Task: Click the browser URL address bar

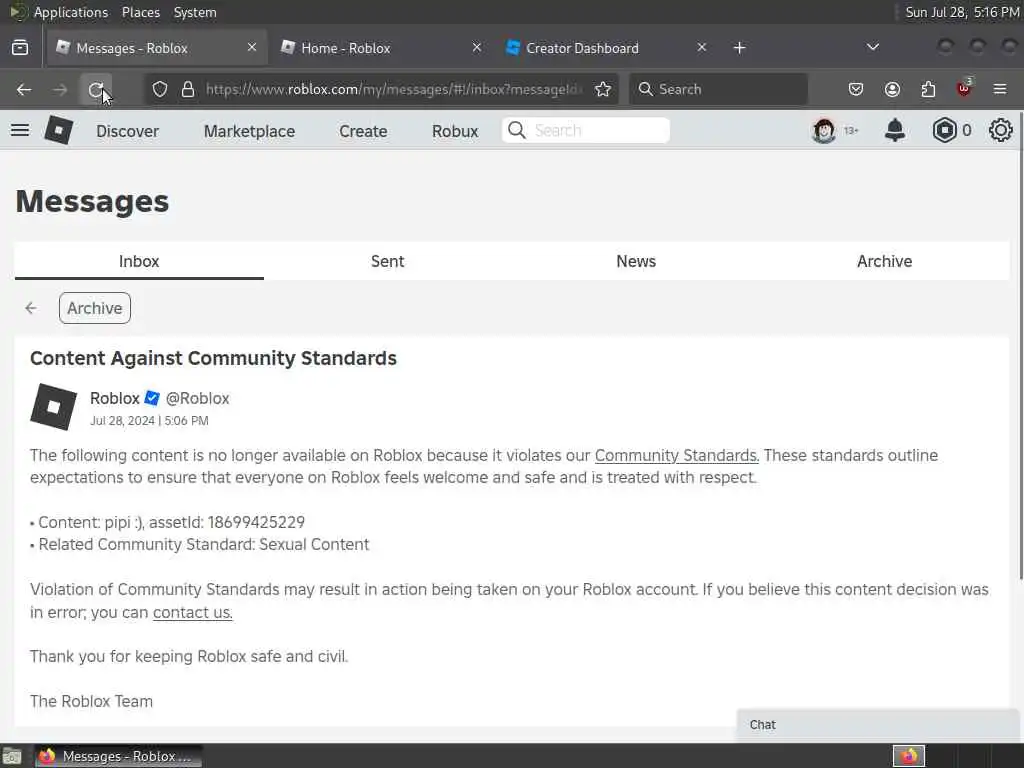Action: [392, 89]
